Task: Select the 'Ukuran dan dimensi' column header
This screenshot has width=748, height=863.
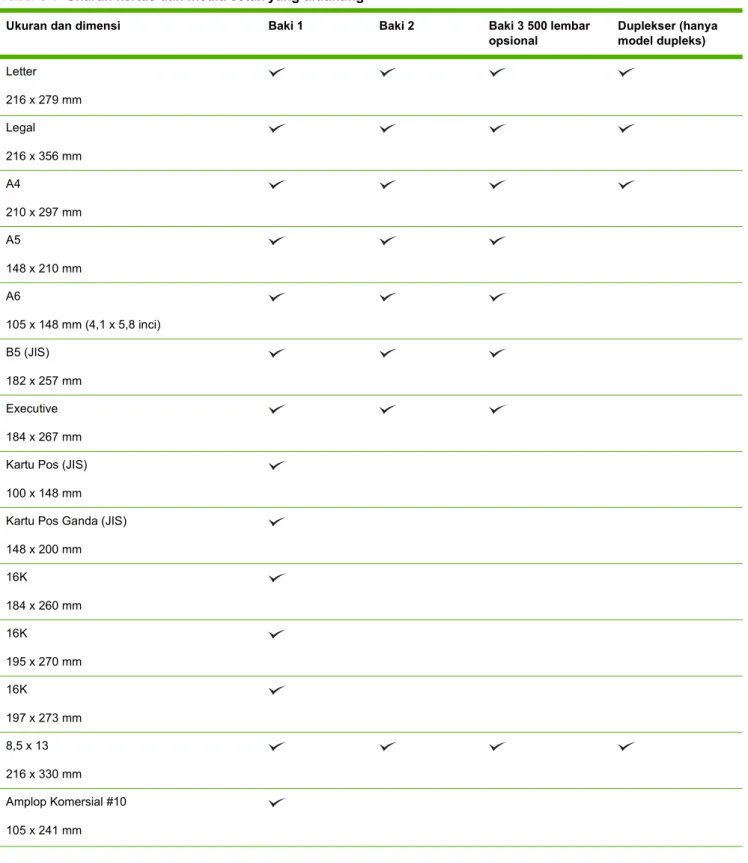Action: 63,26
